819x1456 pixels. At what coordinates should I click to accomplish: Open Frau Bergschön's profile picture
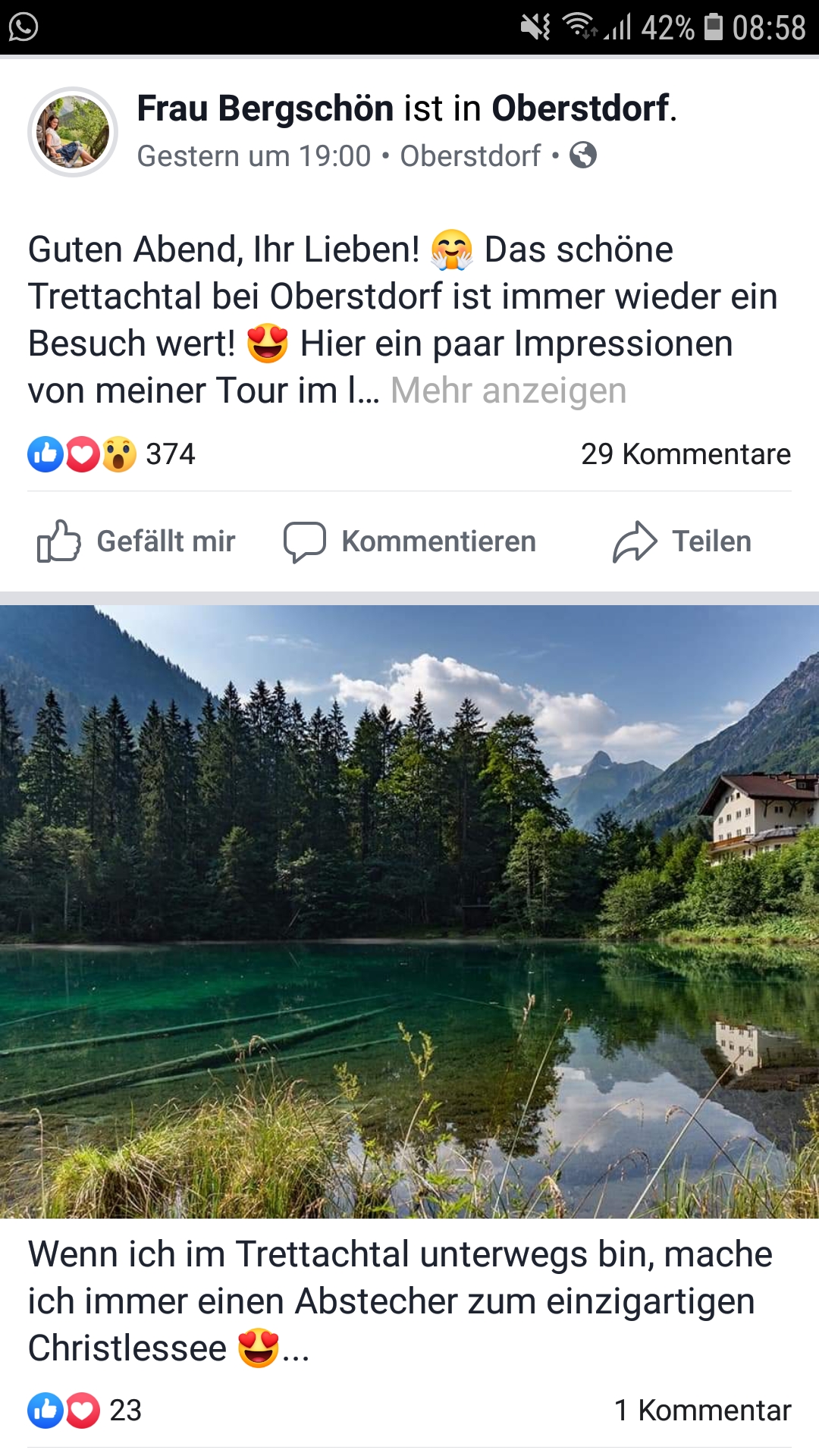73,132
